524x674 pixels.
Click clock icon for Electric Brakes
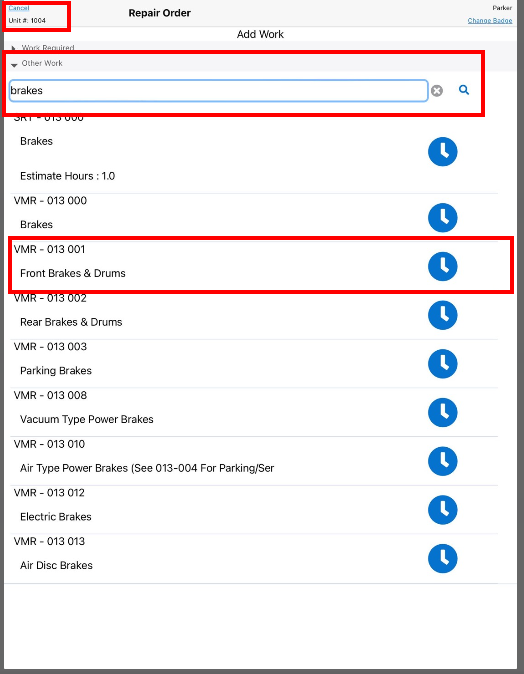point(442,510)
